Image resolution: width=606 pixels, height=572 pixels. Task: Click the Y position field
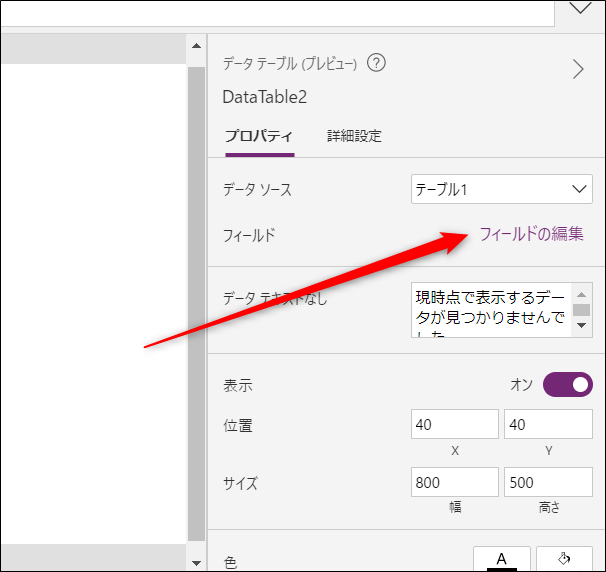click(548, 424)
